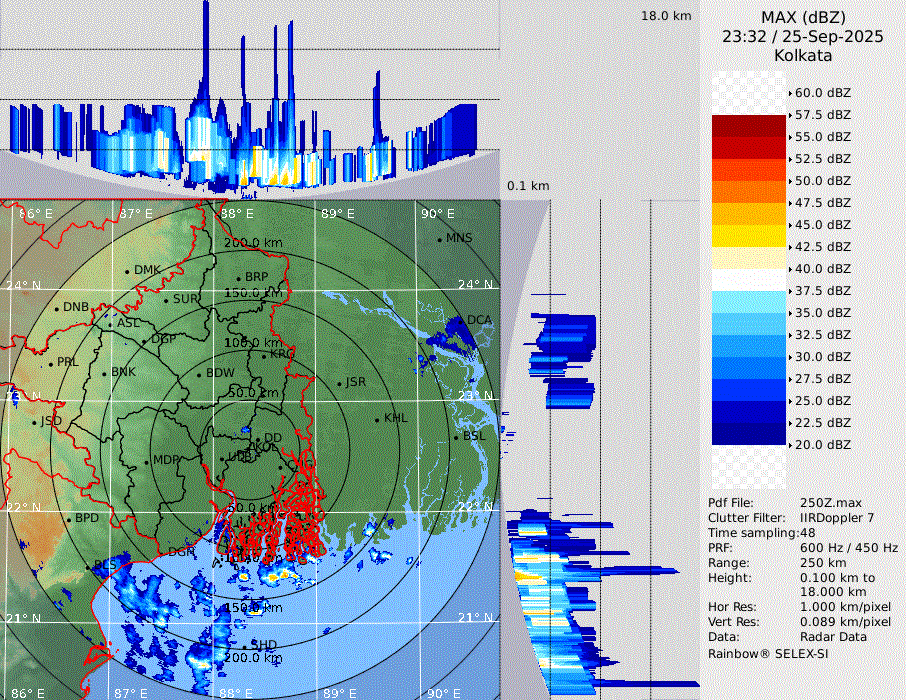Select the BDW station marker
The height and width of the screenshot is (700, 906).
coord(199,375)
